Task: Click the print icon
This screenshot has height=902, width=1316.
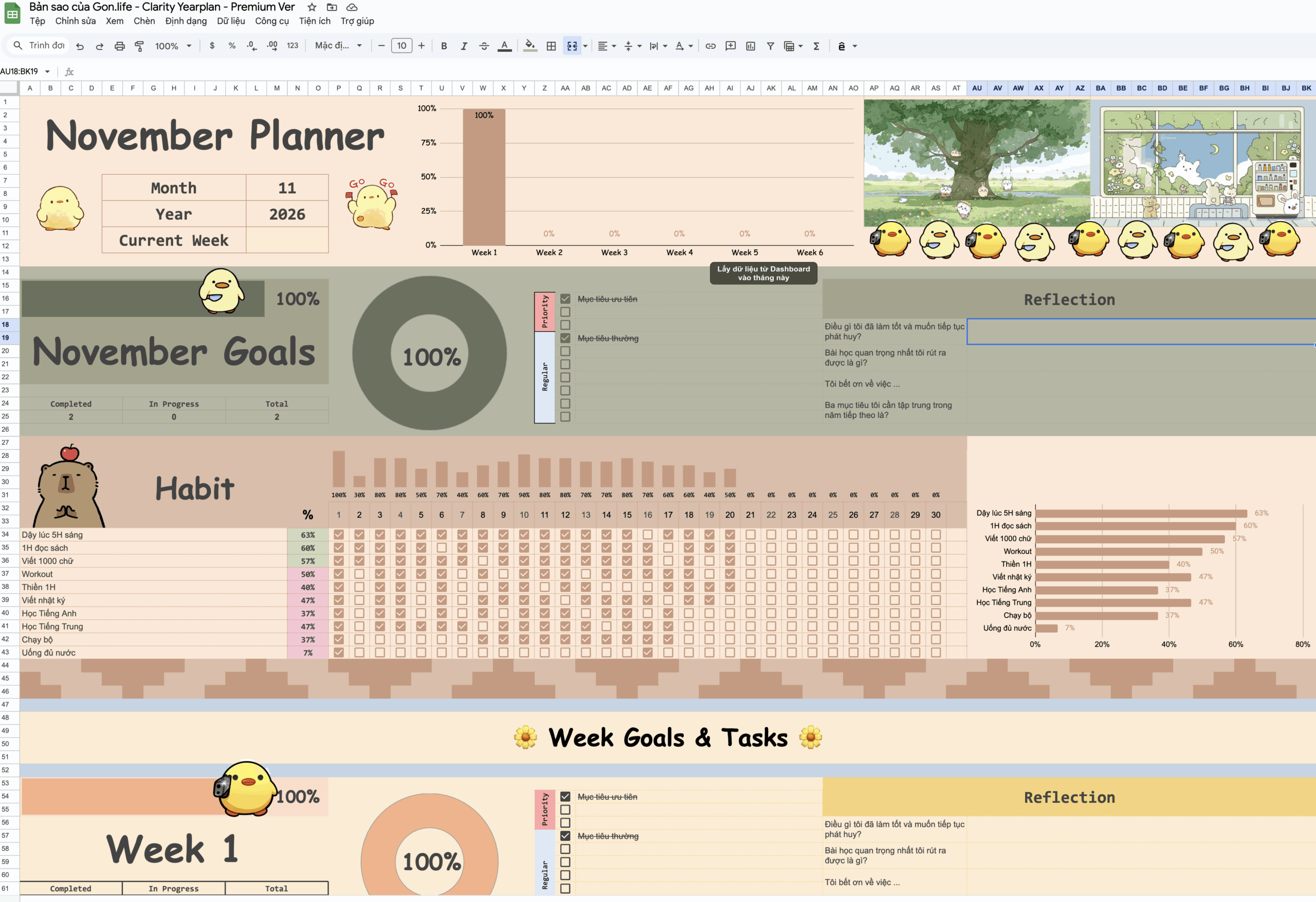Action: pyautogui.click(x=119, y=46)
